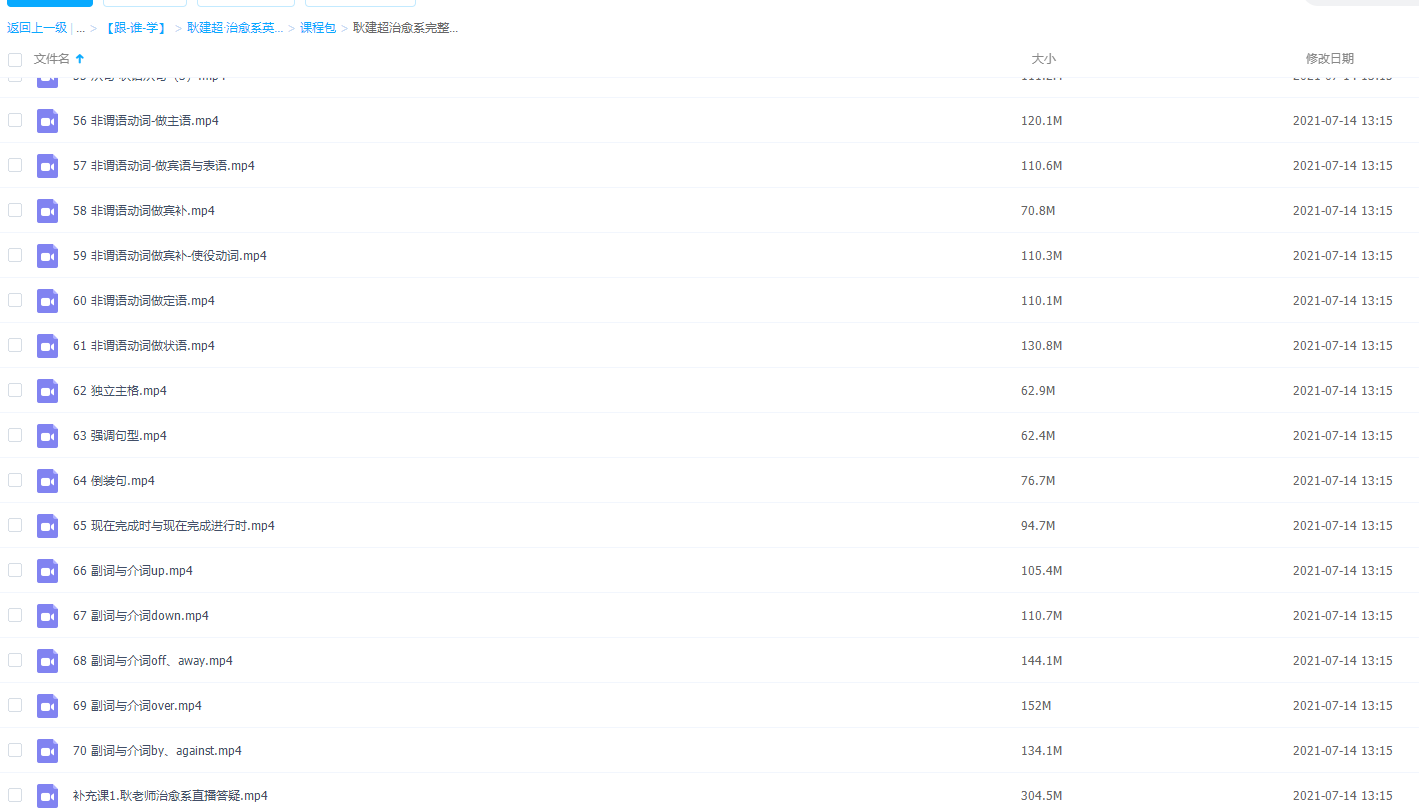Image resolution: width=1419 pixels, height=810 pixels.
Task: Tick the select-all checkbox beside 文件名
Action: [x=15, y=59]
